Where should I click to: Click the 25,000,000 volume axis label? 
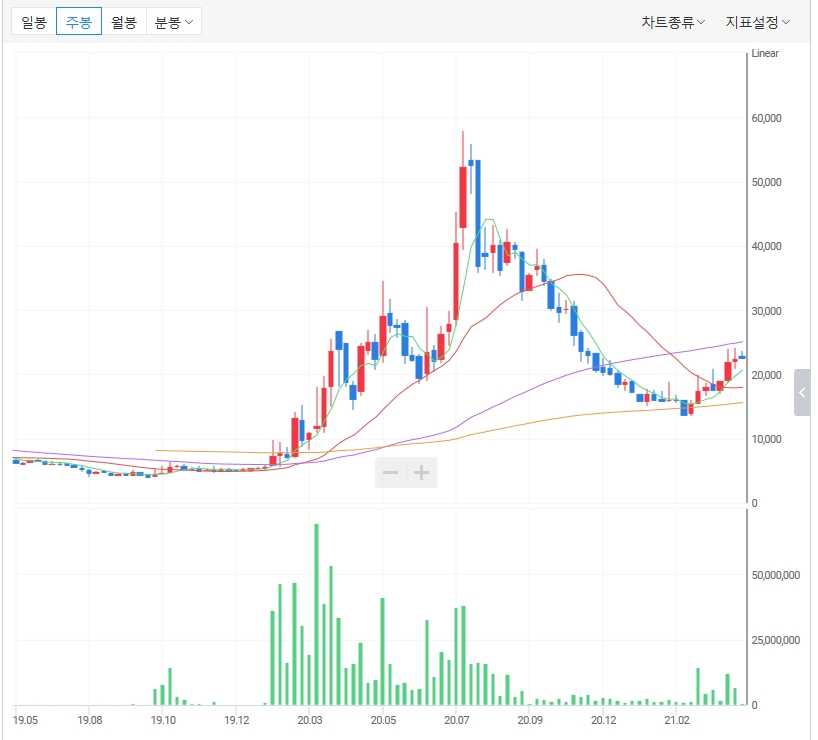776,640
